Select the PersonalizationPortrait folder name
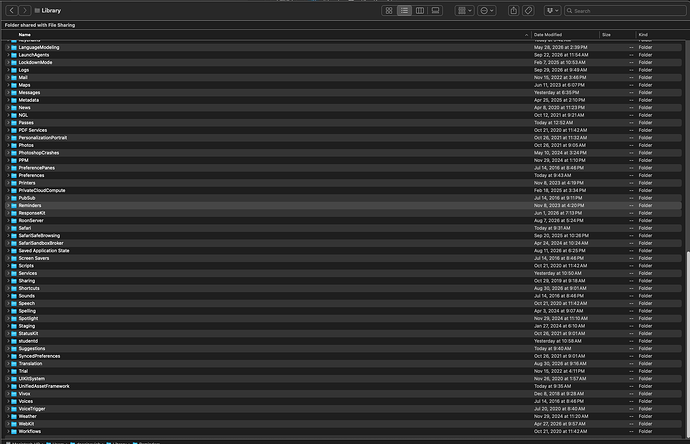 click(43, 138)
